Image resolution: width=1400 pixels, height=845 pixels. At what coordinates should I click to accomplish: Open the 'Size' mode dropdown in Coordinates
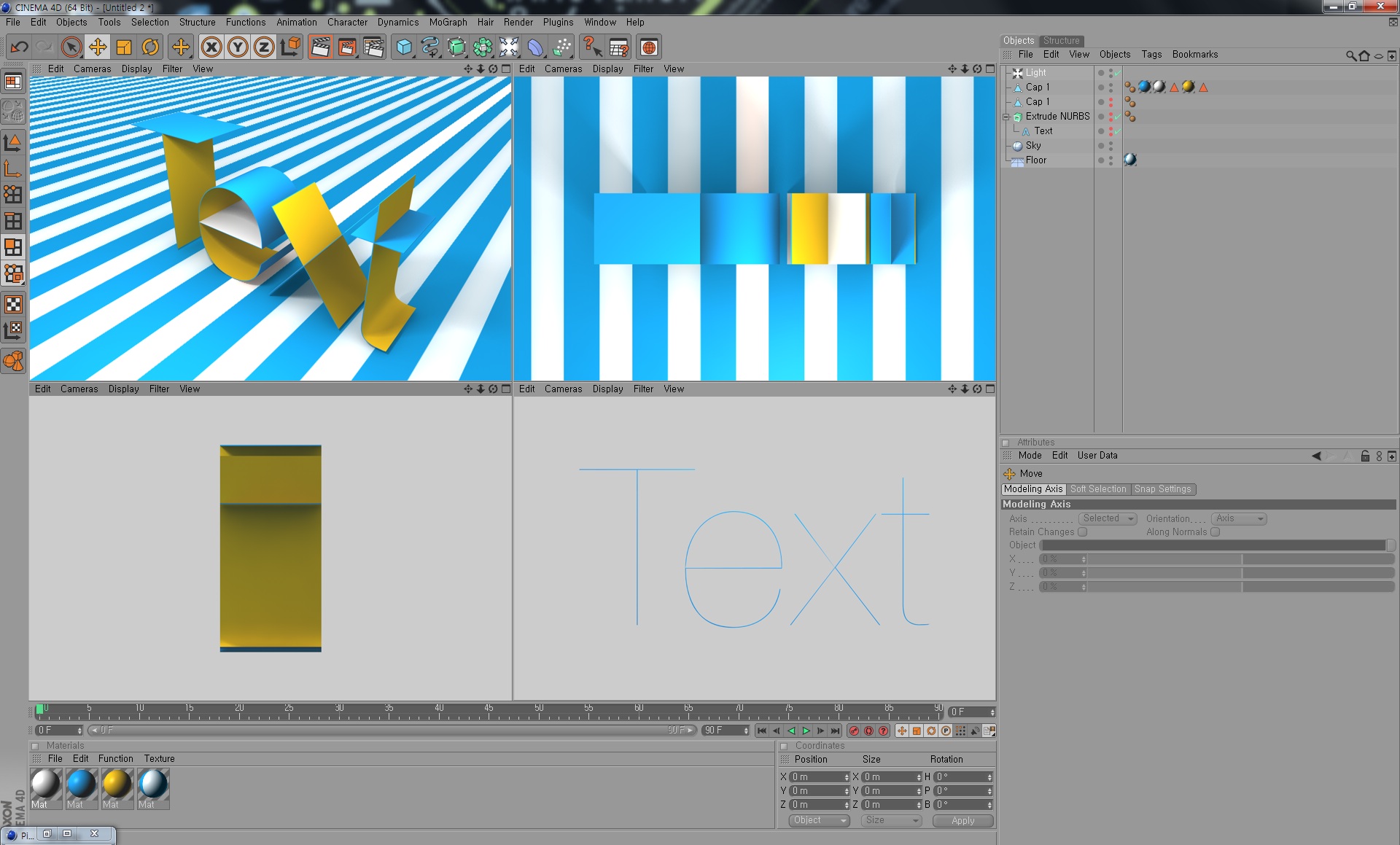[891, 820]
